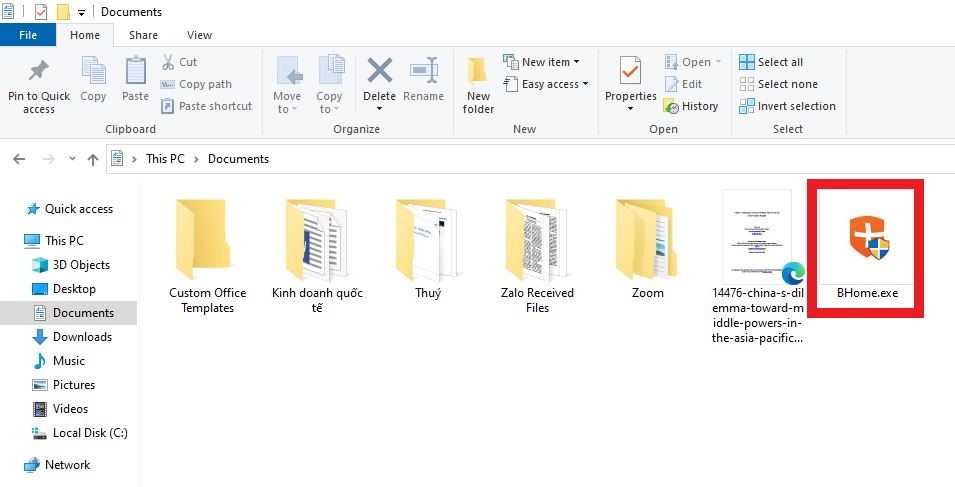Click Select all
This screenshot has width=955, height=487.
[x=771, y=62]
